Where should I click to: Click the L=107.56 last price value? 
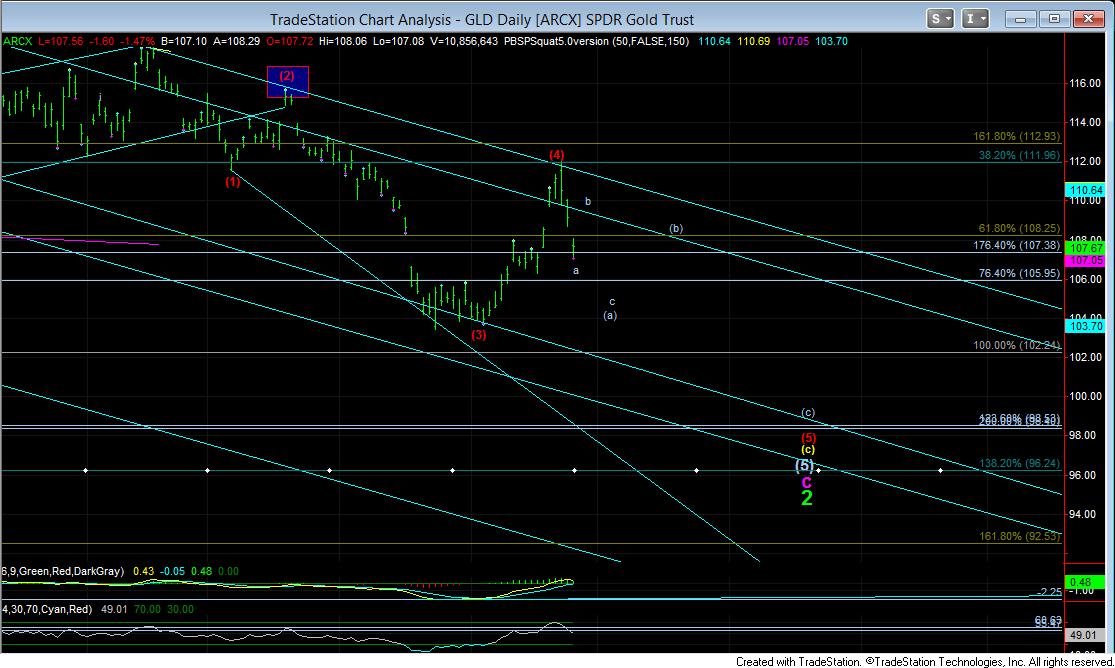[60, 41]
